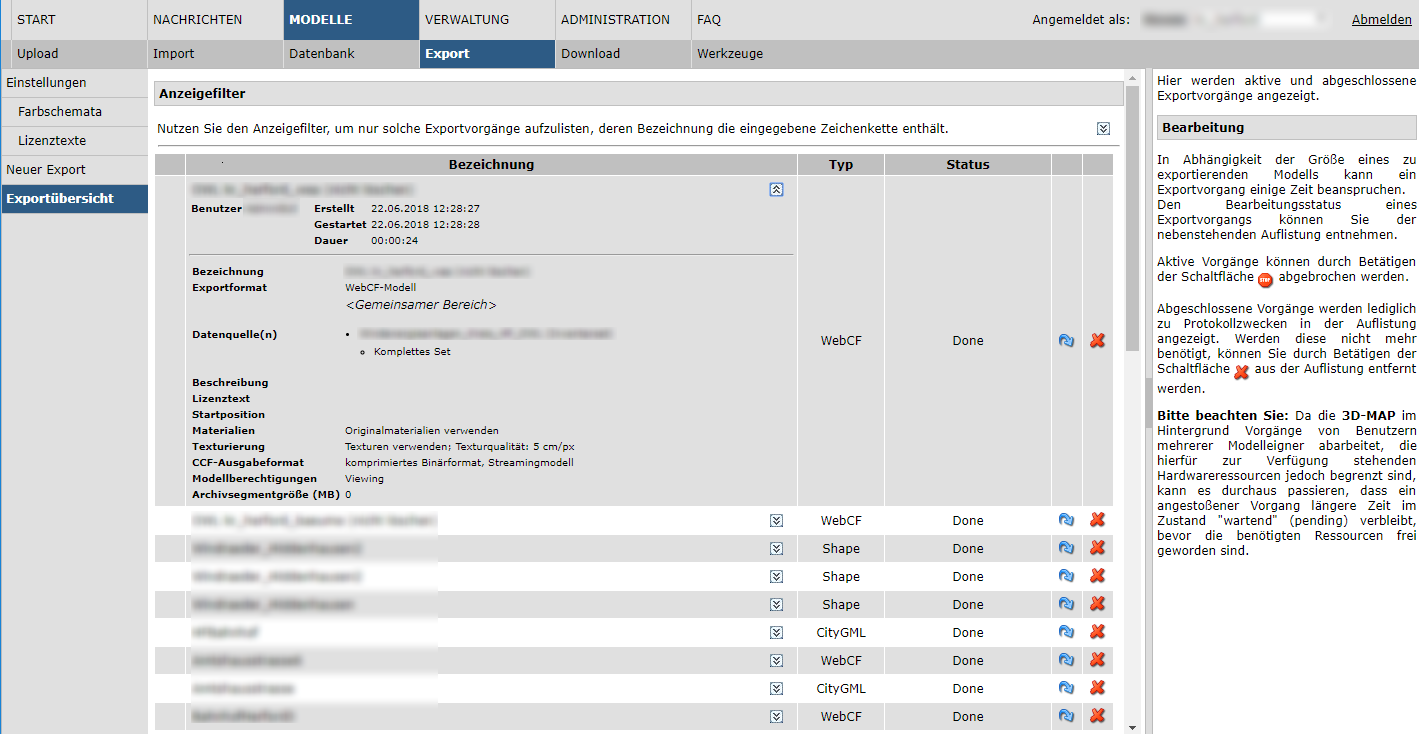1419x734 pixels.
Task: Restart the expanded WebCF export at top
Action: 1066,341
